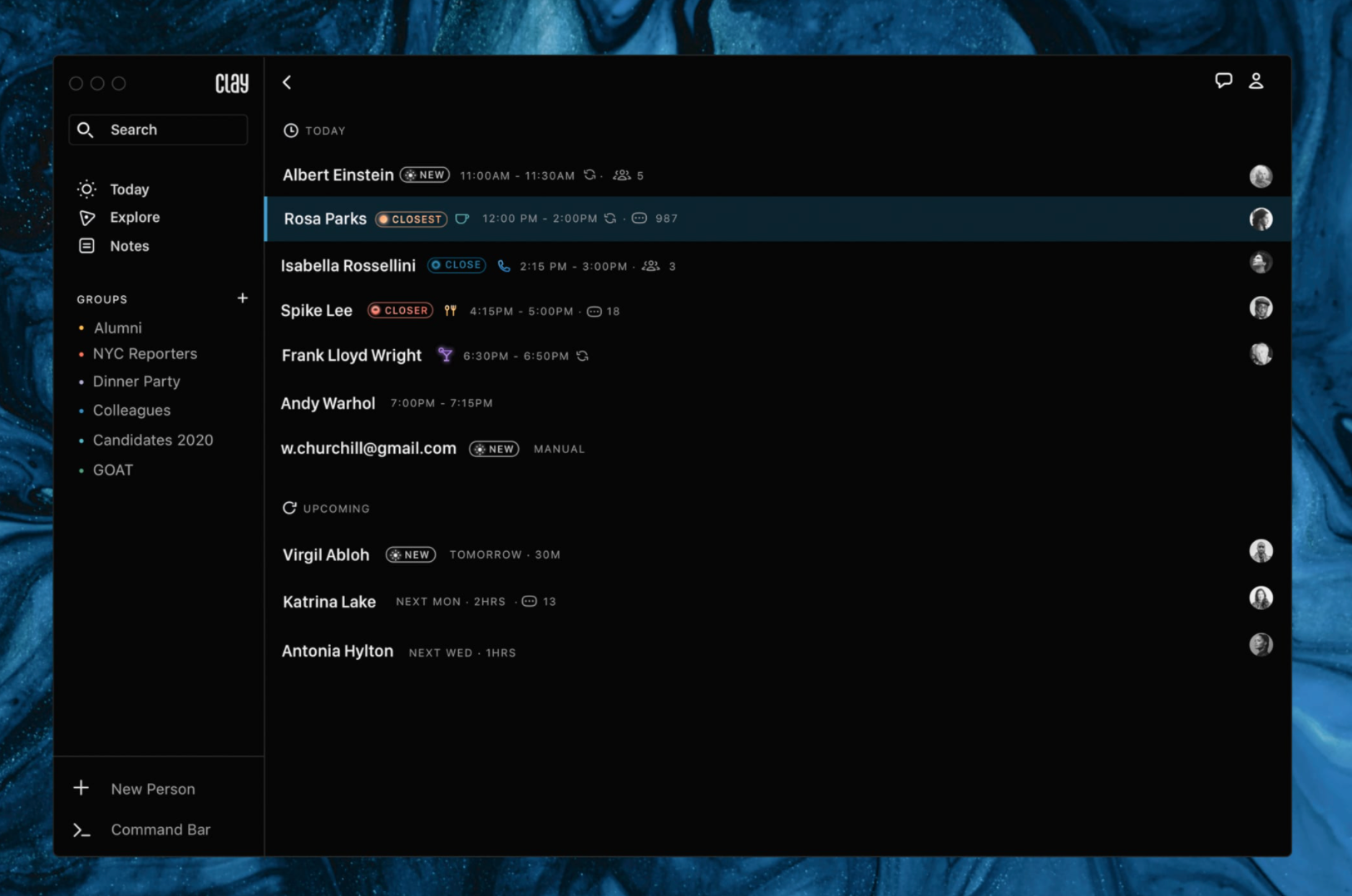Open Katrina Lake avatar thumbnail
This screenshot has width=1352, height=896.
coord(1261,598)
